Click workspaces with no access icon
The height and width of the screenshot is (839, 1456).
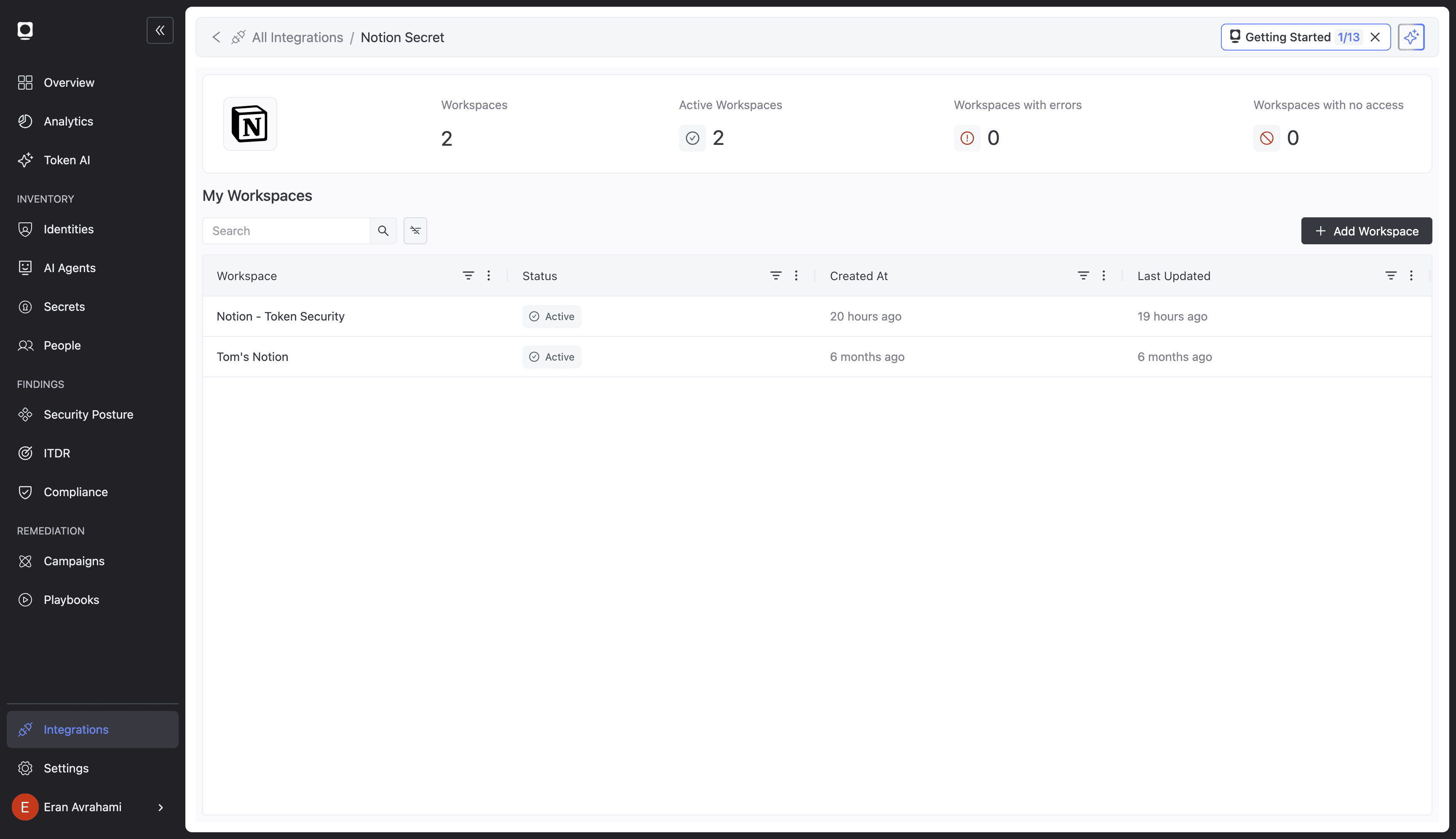tap(1266, 138)
